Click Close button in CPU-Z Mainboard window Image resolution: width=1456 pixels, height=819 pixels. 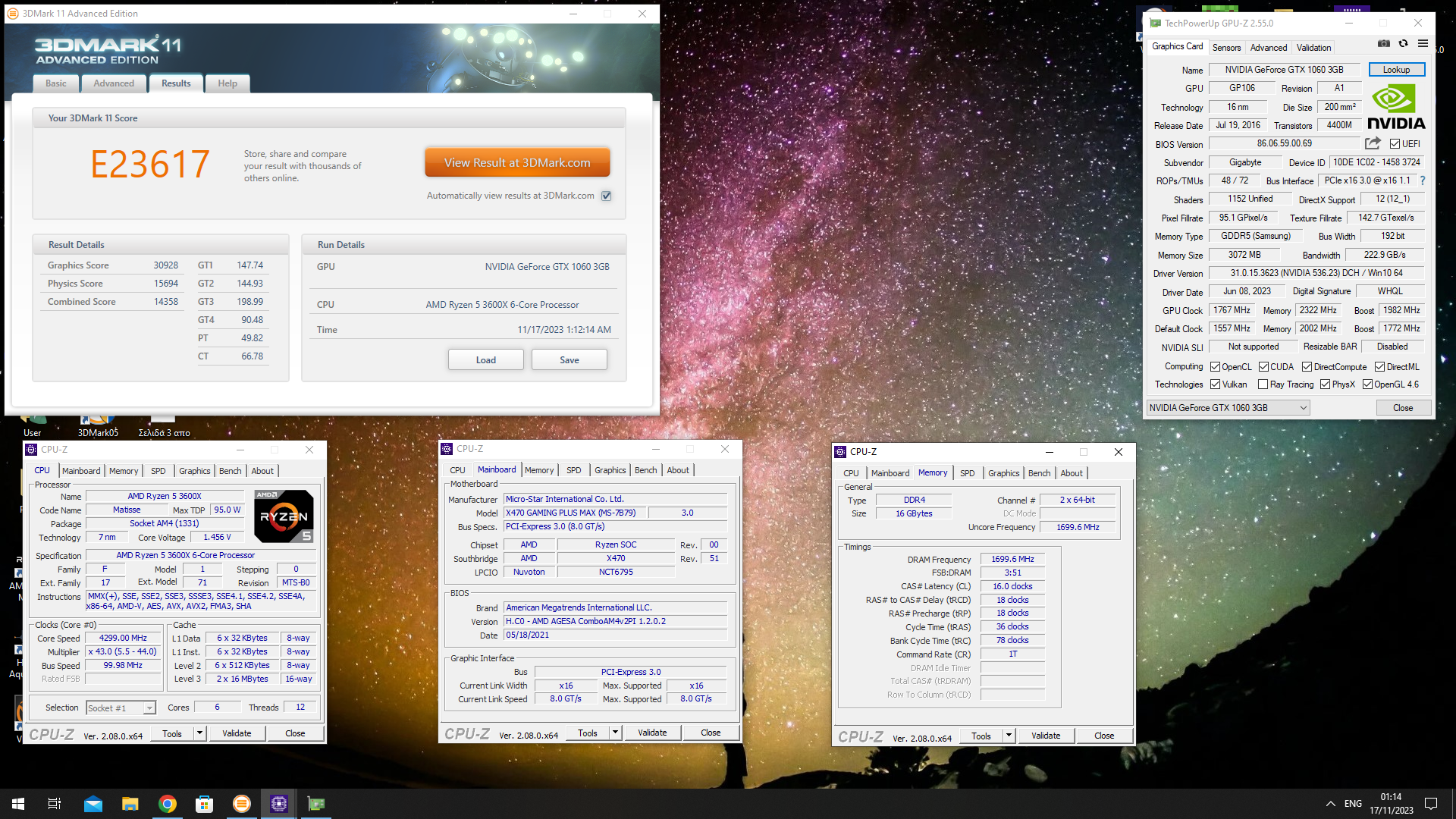tap(711, 733)
